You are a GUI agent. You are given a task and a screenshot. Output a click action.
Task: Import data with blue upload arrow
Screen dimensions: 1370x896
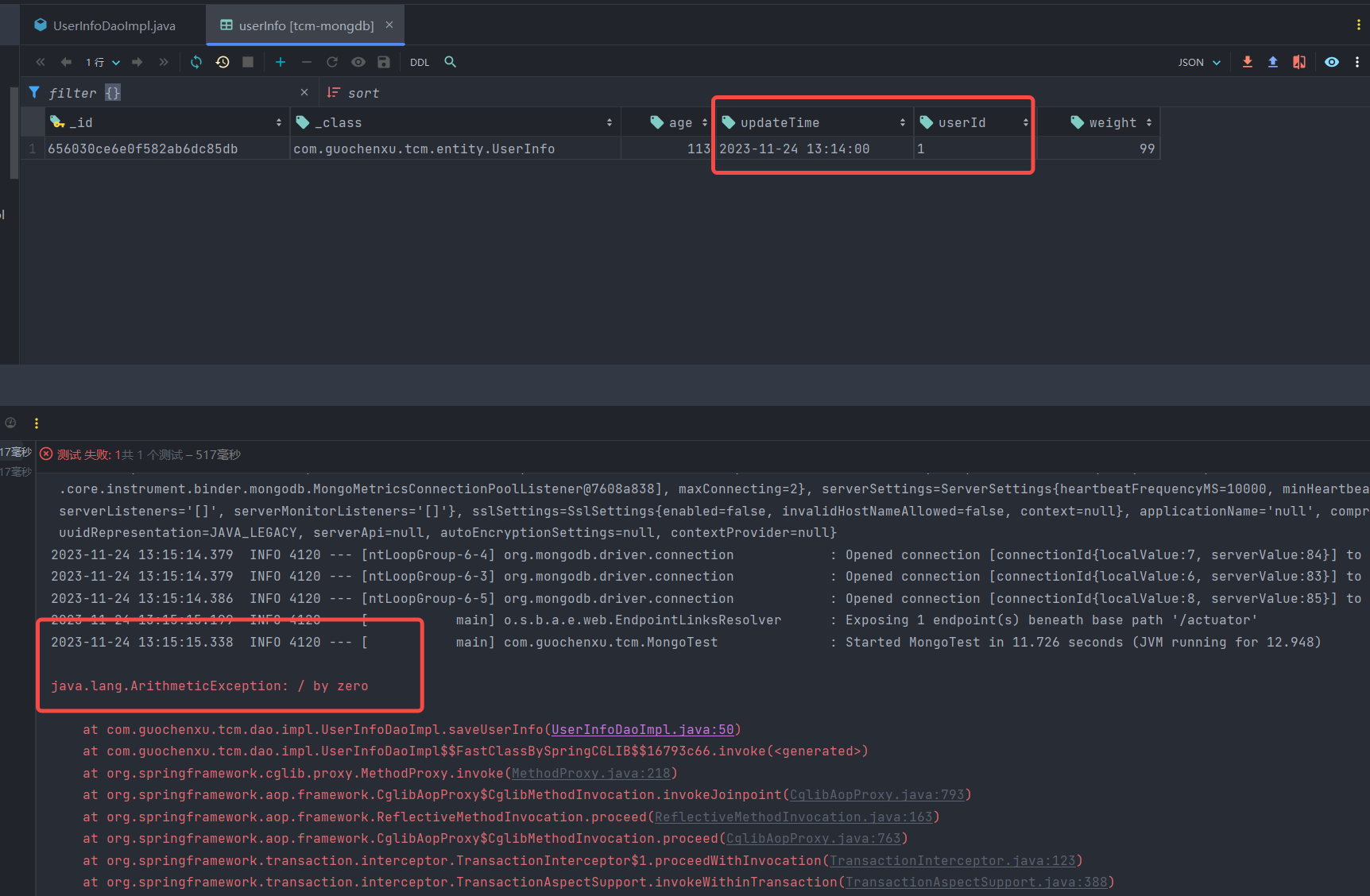tap(1273, 62)
